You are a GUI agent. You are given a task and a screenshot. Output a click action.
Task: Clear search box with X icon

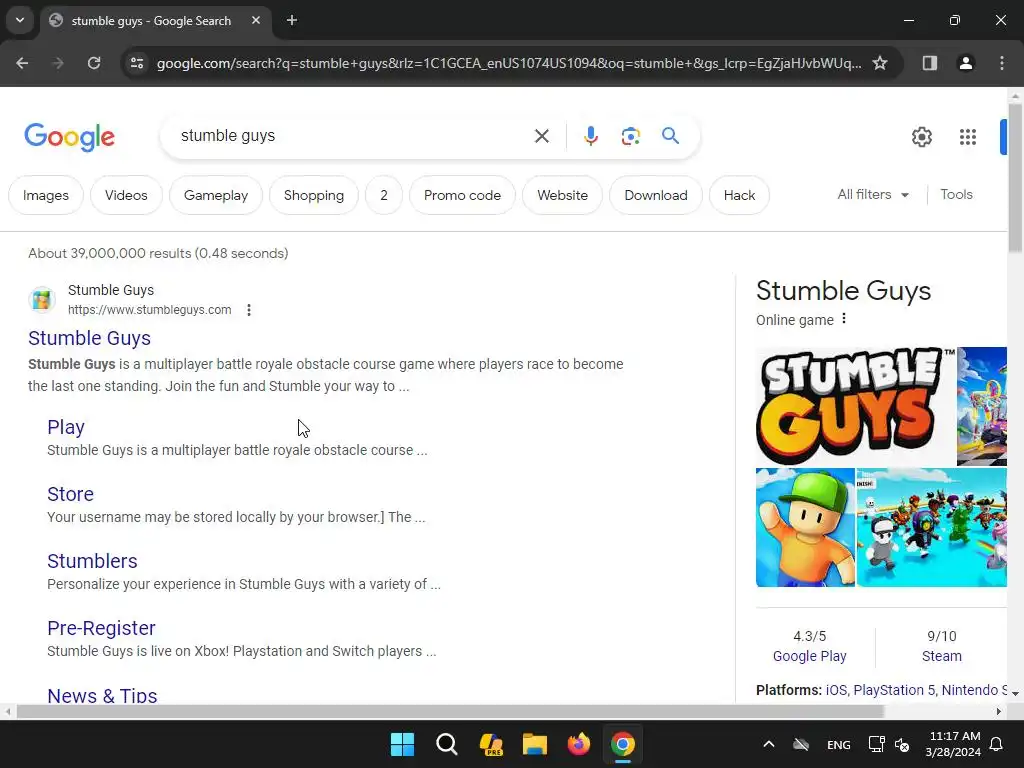click(x=541, y=136)
